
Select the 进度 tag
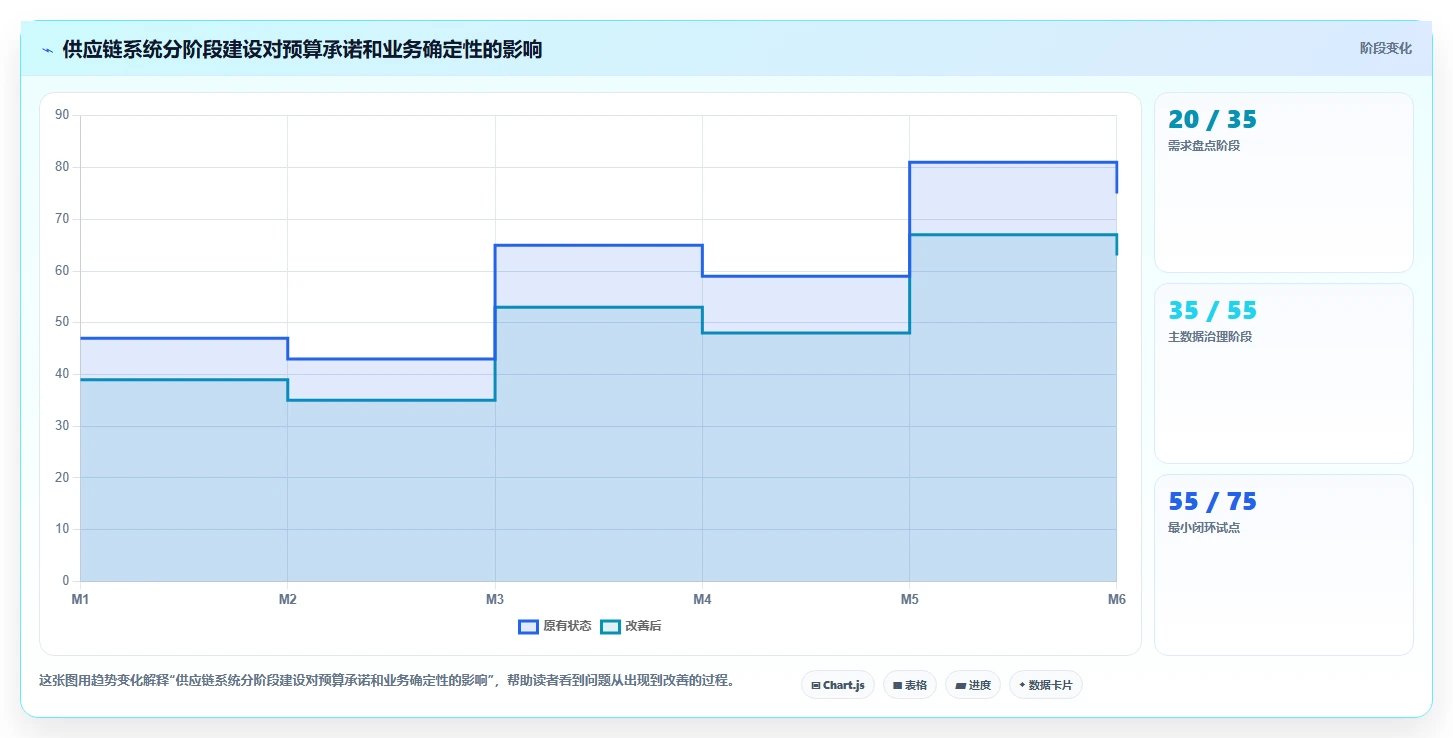(973, 685)
